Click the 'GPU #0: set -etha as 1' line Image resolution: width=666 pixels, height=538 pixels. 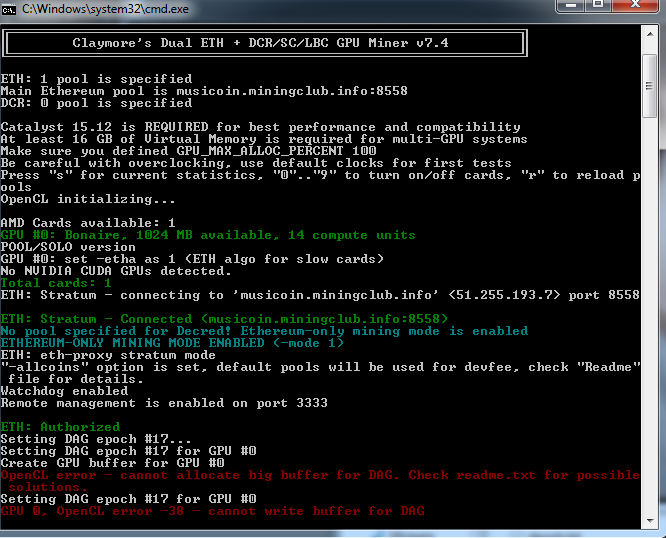(x=192, y=259)
